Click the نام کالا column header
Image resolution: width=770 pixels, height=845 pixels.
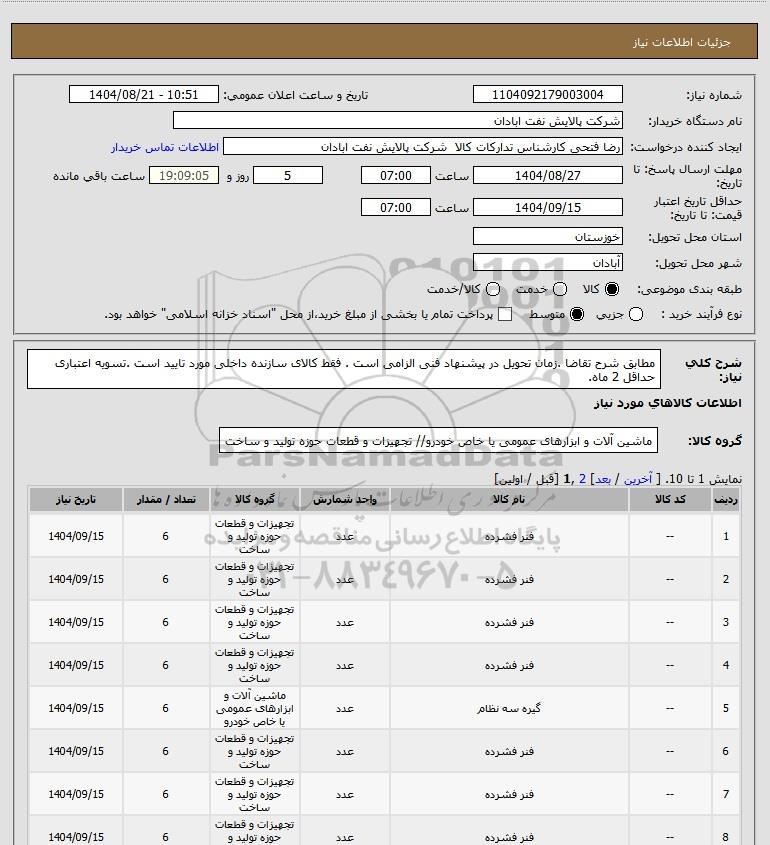coord(509,500)
